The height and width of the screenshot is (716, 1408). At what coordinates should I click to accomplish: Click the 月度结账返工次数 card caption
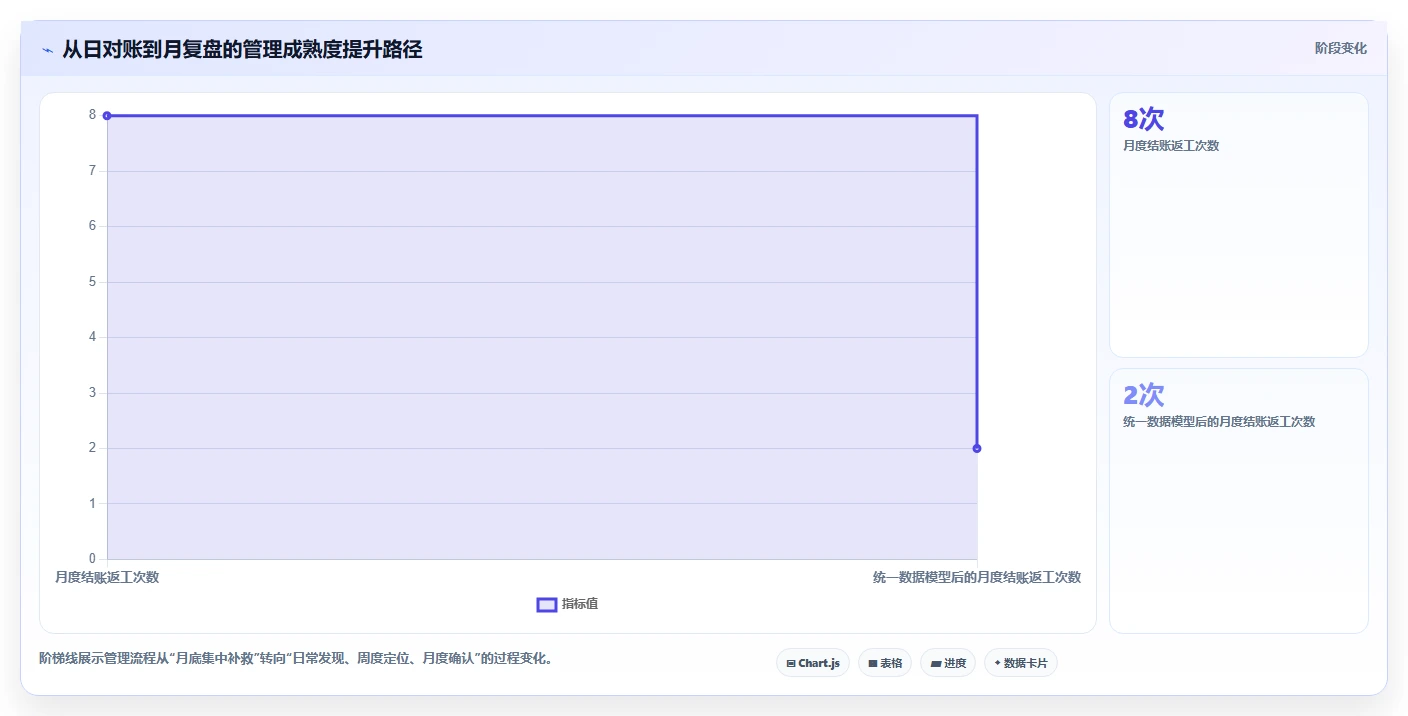1171,146
